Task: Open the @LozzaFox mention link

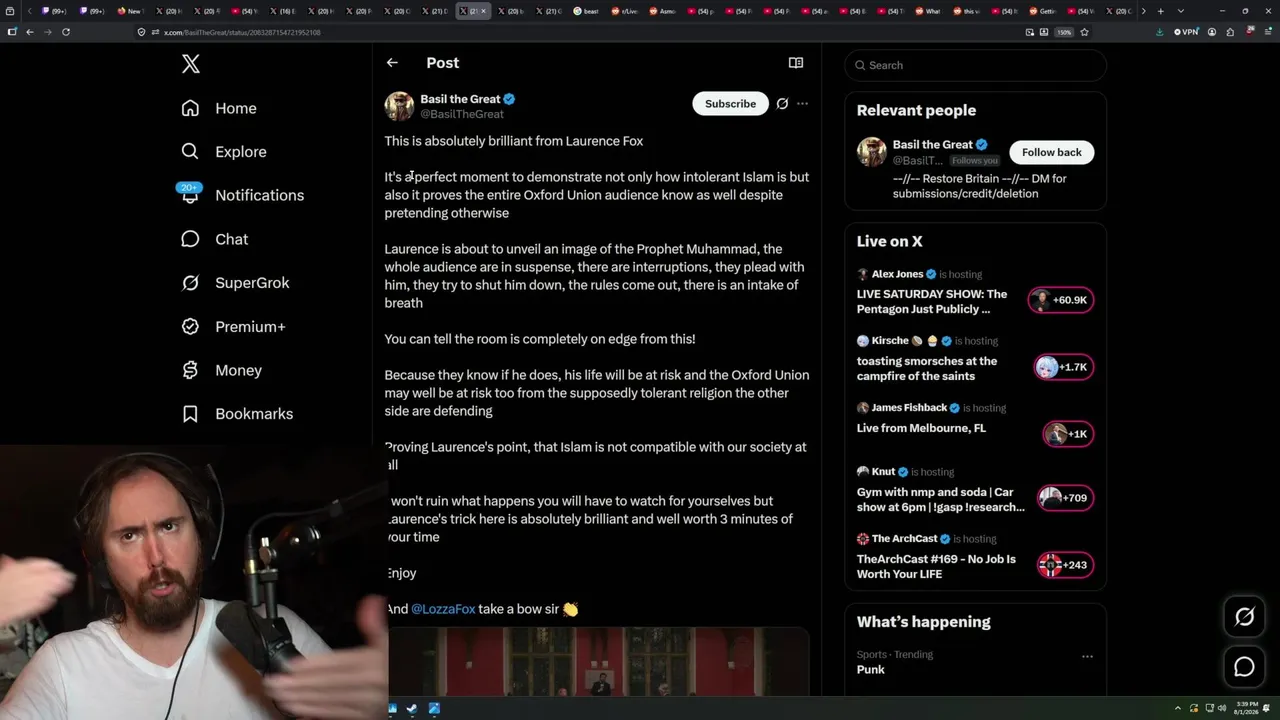Action: pyautogui.click(x=443, y=609)
